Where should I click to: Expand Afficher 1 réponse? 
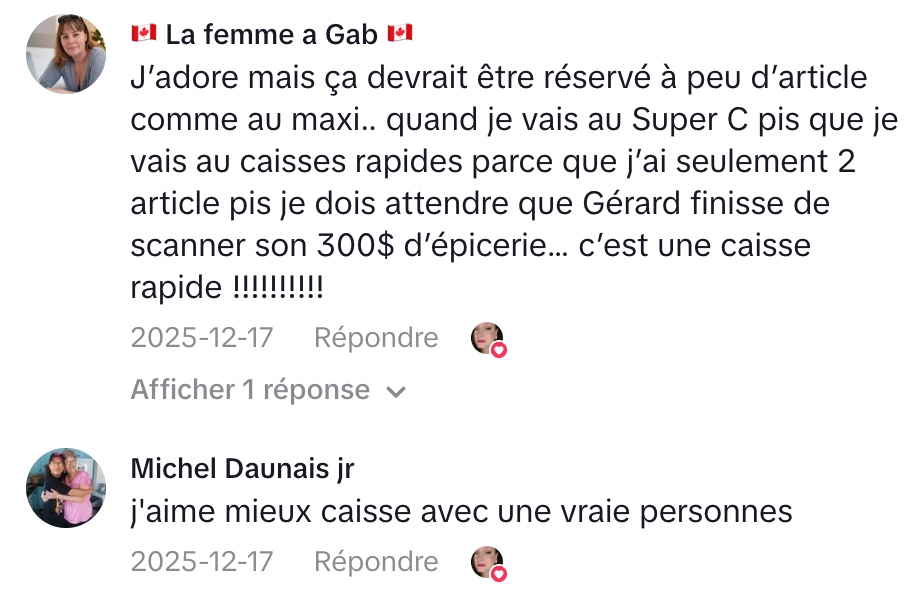pos(250,390)
